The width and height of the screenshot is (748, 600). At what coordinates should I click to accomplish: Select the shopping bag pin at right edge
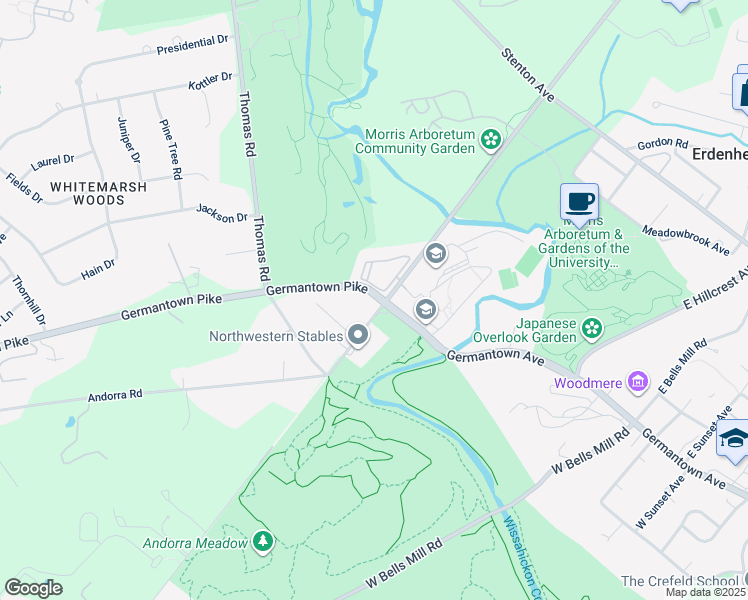click(x=741, y=91)
